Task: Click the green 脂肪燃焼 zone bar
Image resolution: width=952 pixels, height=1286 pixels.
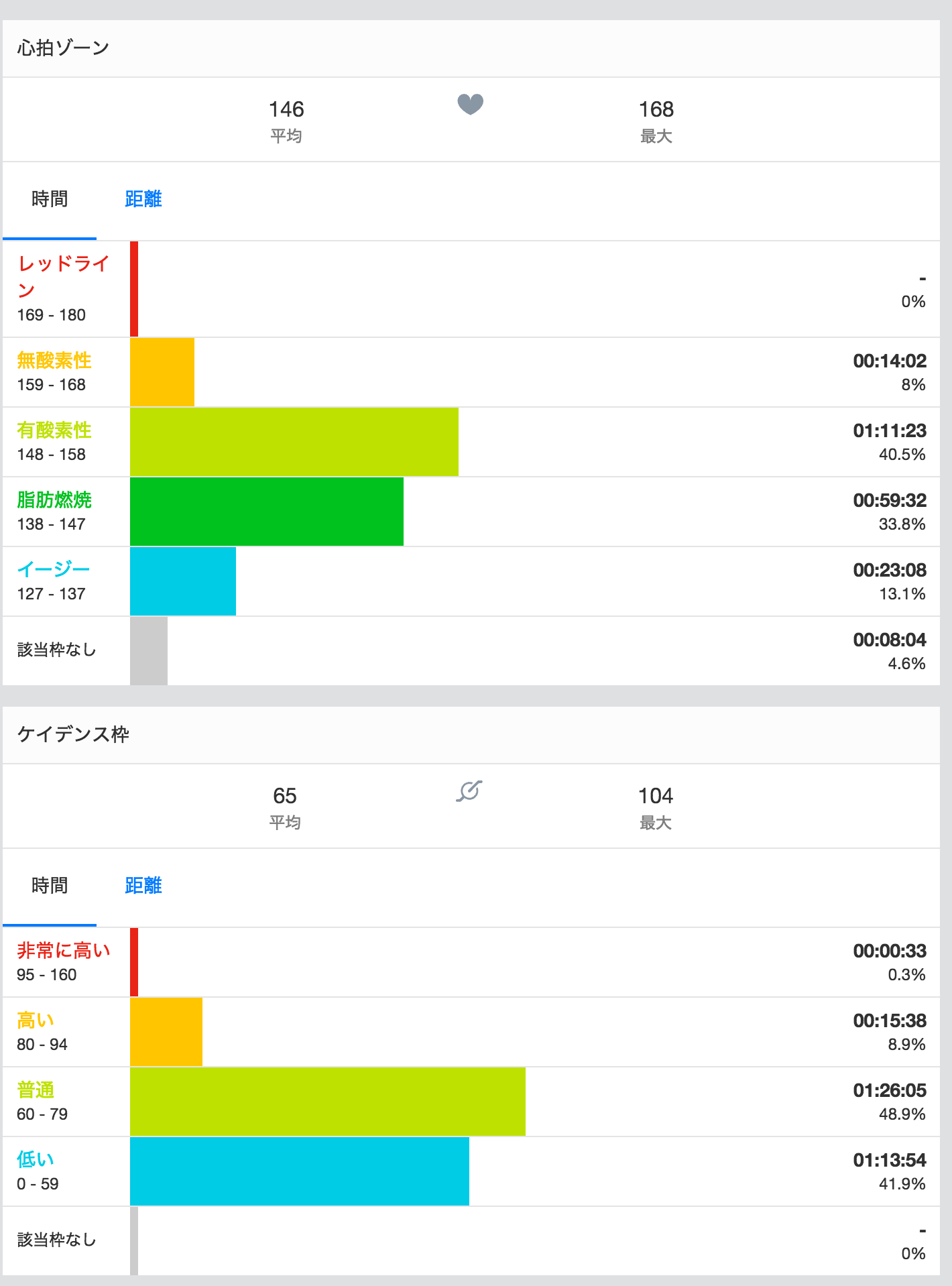Action: click(266, 512)
